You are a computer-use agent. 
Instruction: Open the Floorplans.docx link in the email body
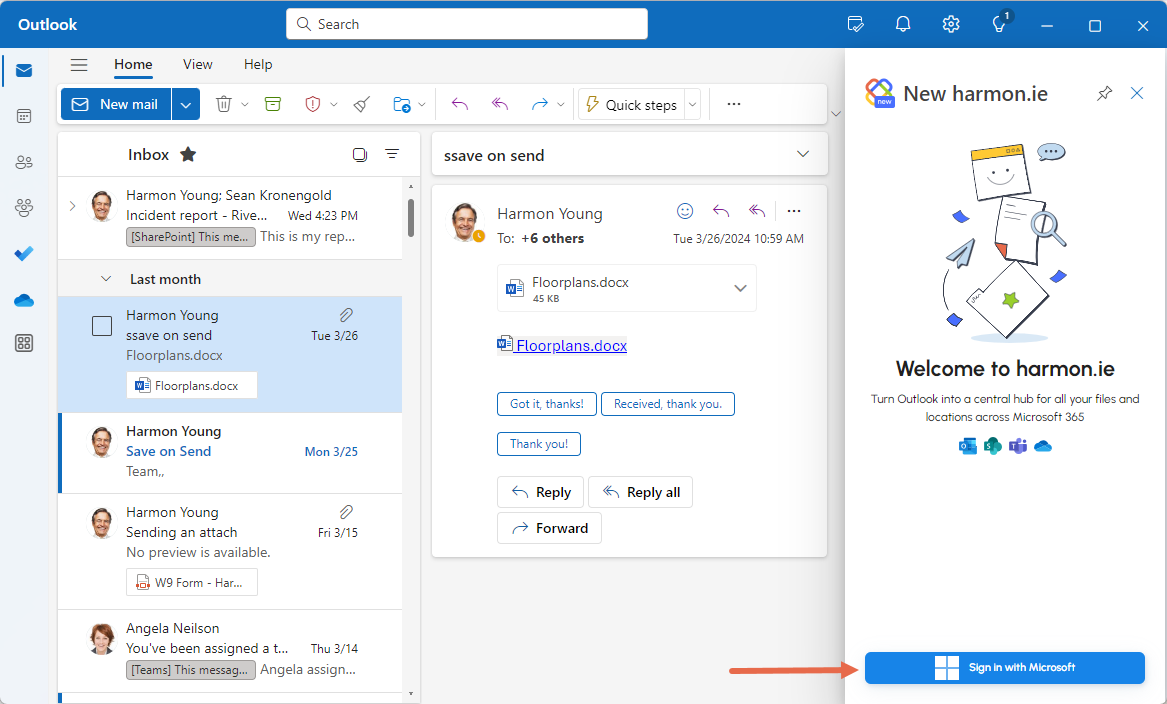(570, 345)
